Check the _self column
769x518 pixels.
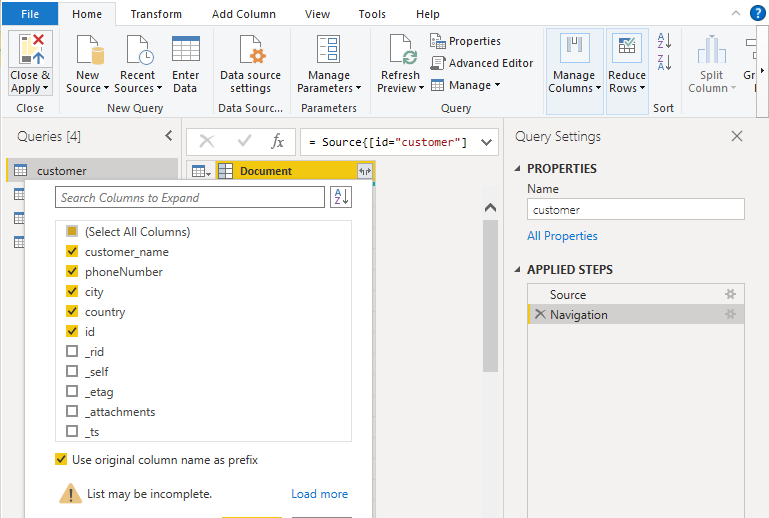72,371
